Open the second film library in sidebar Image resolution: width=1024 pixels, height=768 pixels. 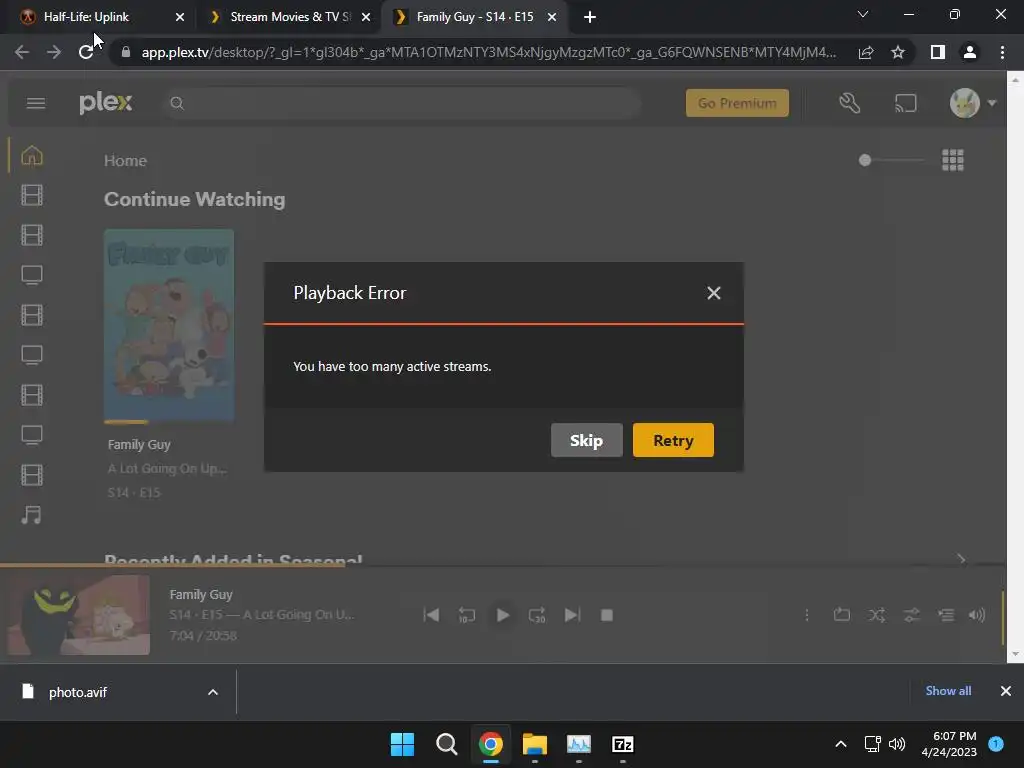(31, 235)
